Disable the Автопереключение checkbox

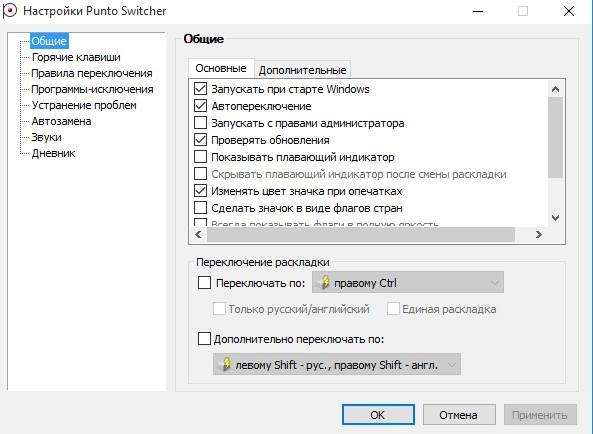click(200, 106)
